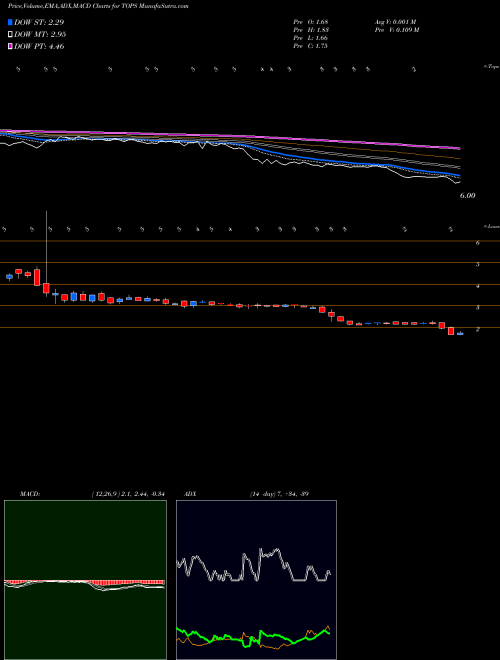500x660 pixels.
Task: Select the 'DOW PT: 4.46' legend label
Action: point(39,46)
